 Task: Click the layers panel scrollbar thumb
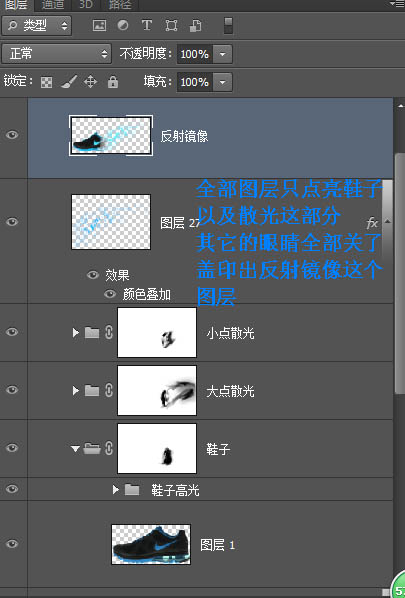[x=399, y=273]
